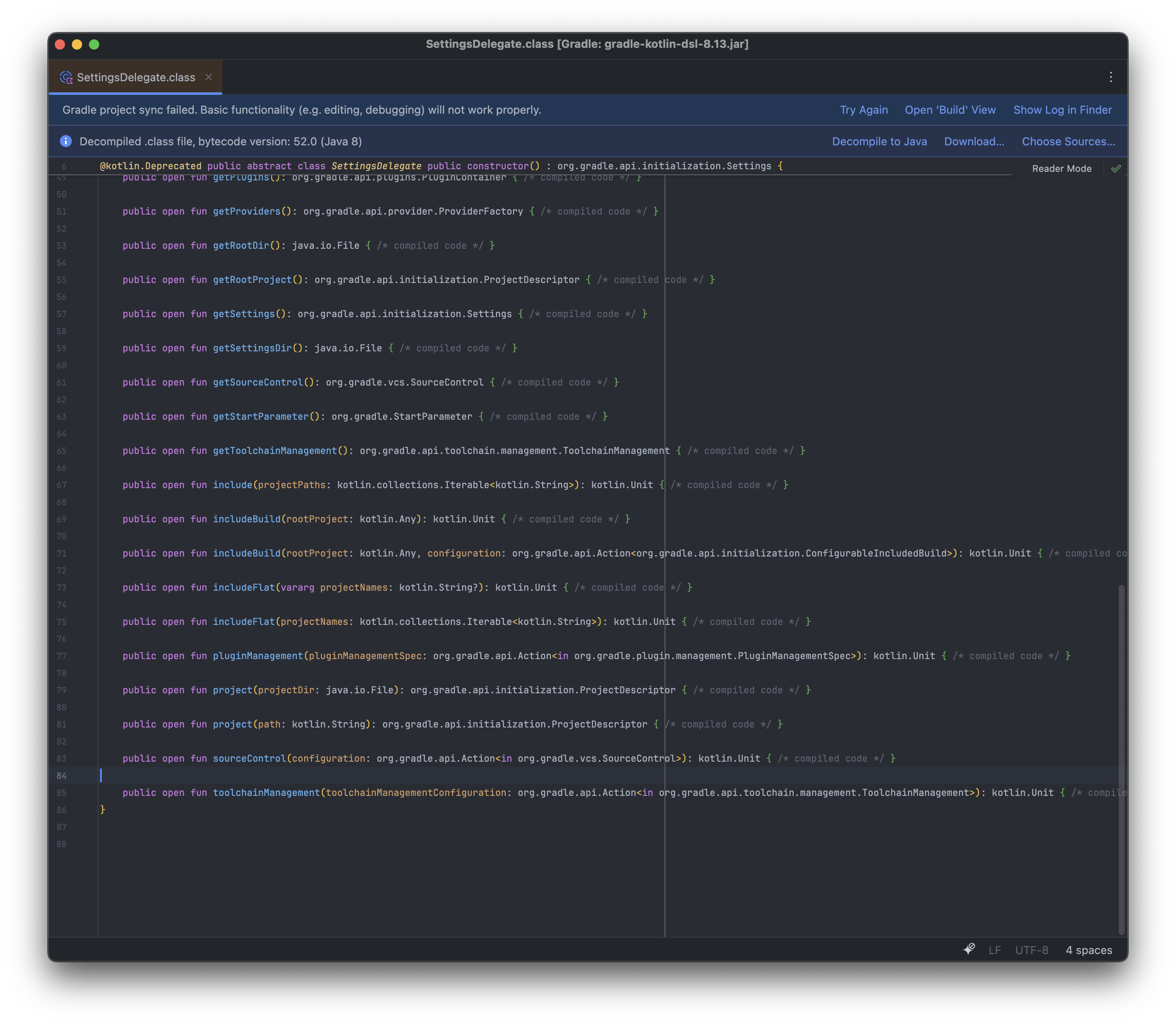This screenshot has width=1176, height=1025.
Task: Open the 4 spaces indent settings
Action: click(1088, 950)
